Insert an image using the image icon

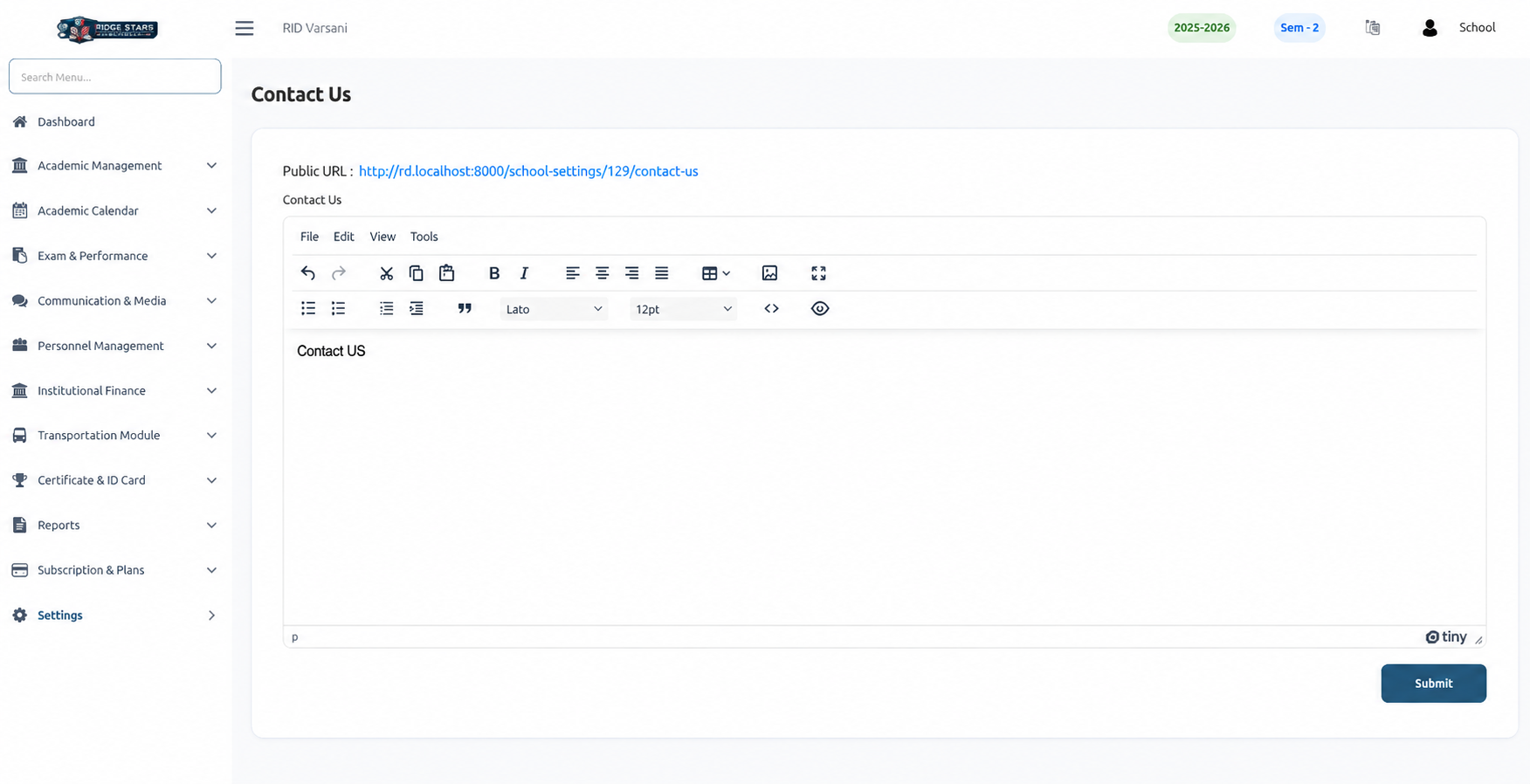pos(769,273)
